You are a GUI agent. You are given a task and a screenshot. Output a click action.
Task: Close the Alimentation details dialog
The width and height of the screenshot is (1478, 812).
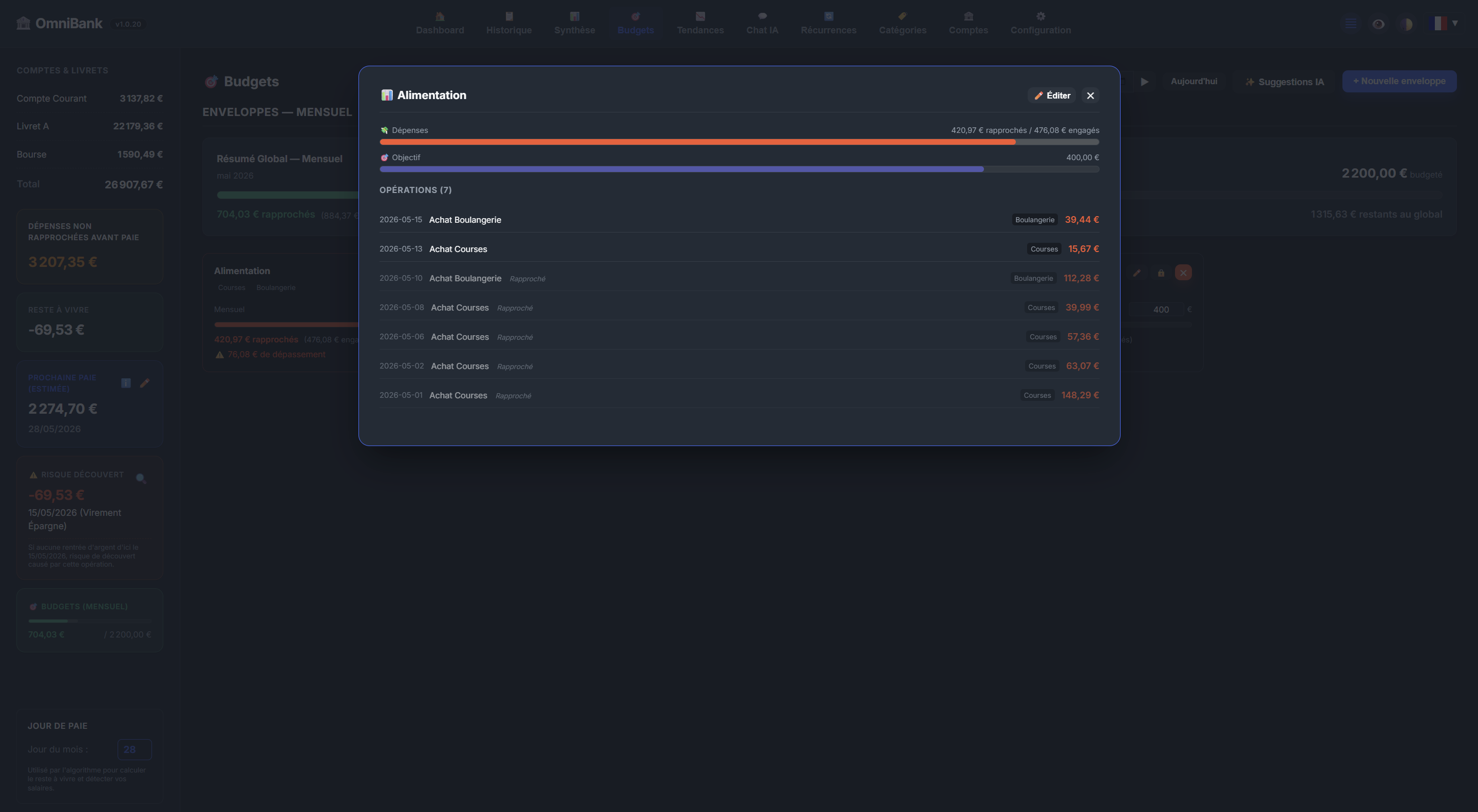click(1090, 95)
